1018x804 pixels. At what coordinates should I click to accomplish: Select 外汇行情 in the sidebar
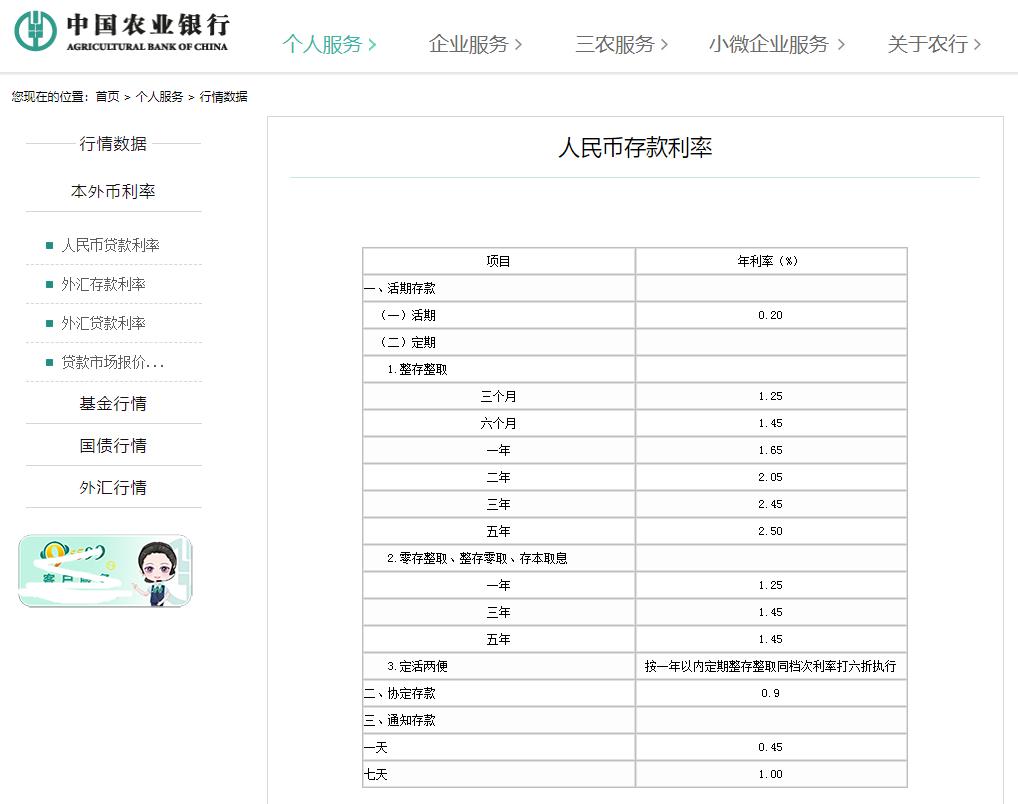[x=112, y=487]
